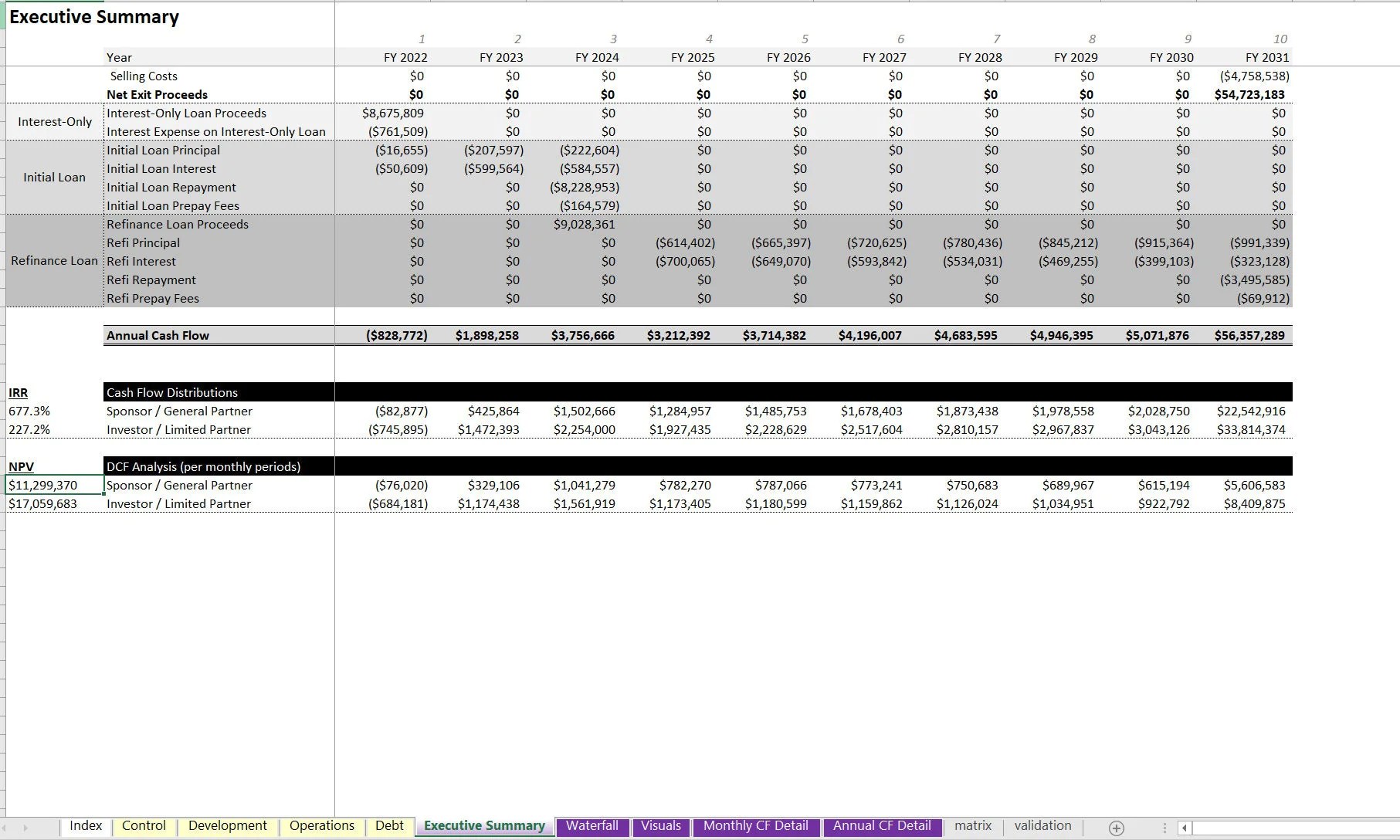Open the Operations sheet tab
The height and width of the screenshot is (840, 1400).
321,825
